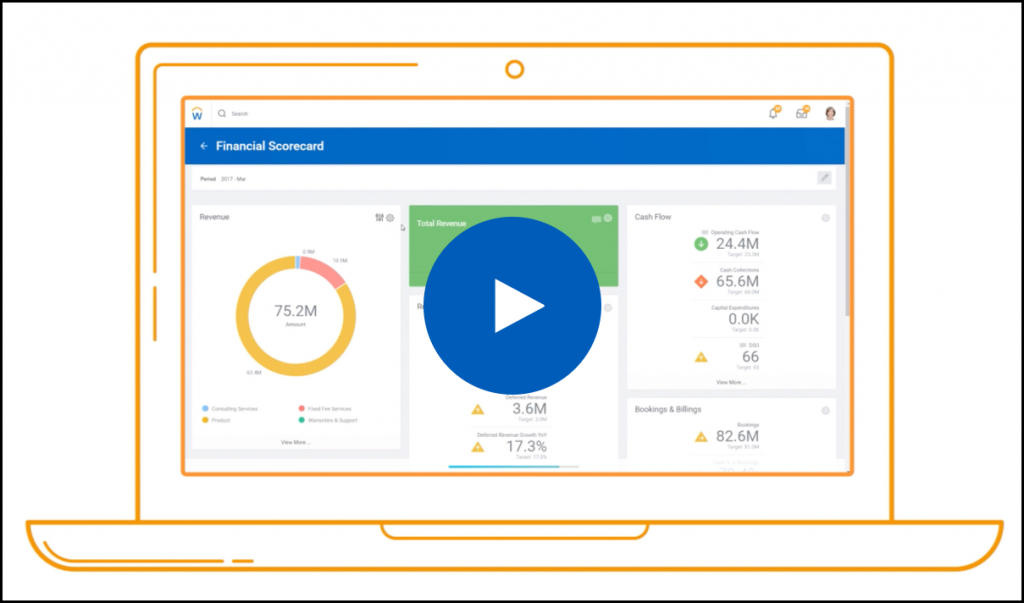Open the Bookings & Billings settings gear

point(826,411)
